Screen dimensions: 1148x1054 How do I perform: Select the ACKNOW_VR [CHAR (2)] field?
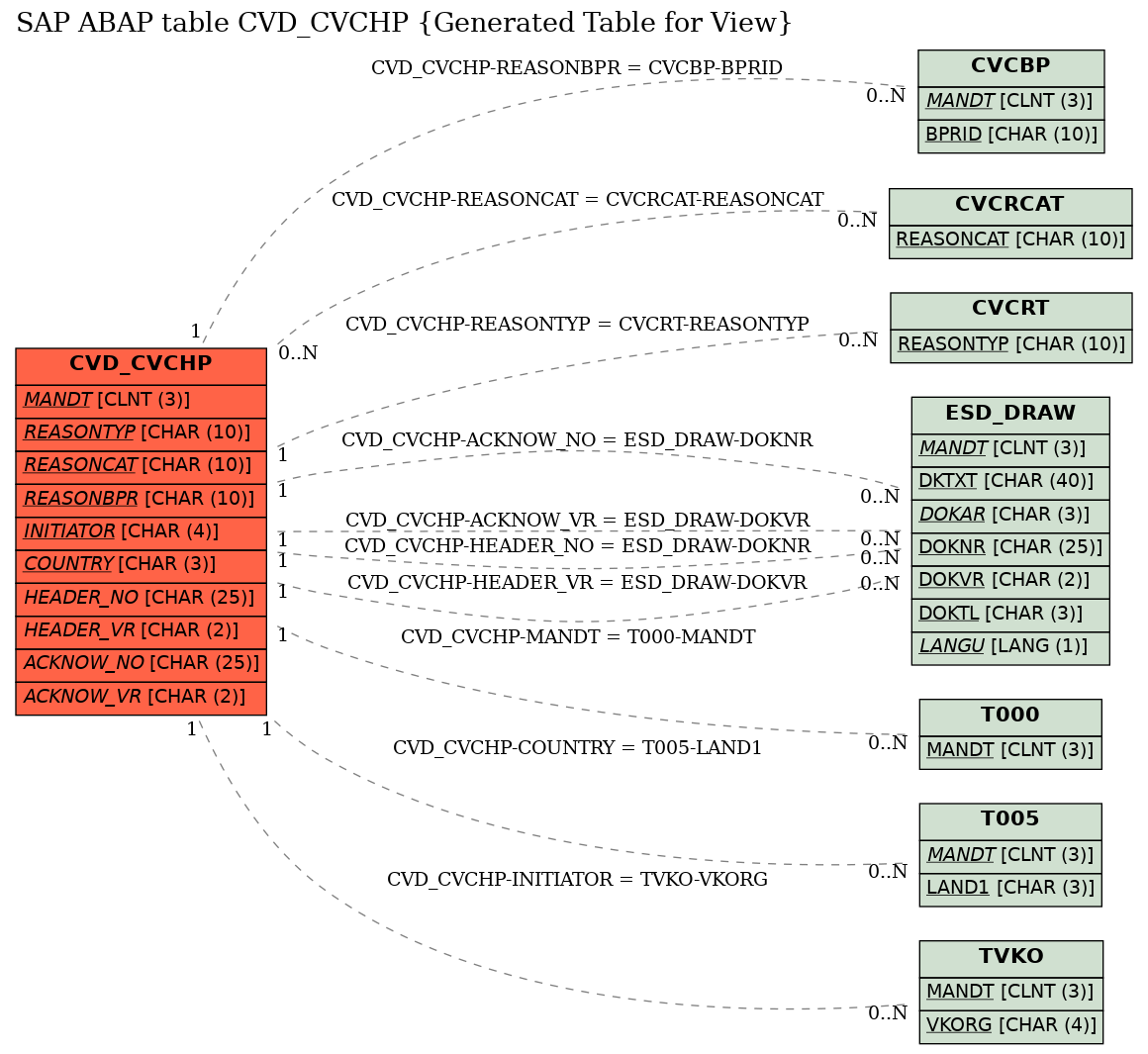[141, 697]
